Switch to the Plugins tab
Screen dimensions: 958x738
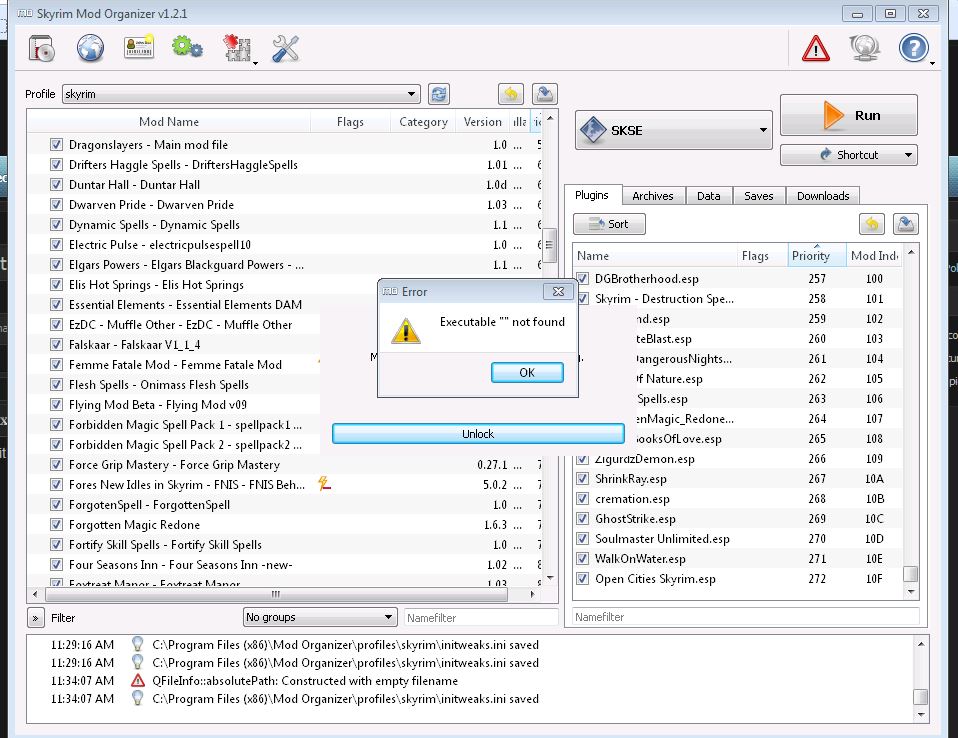(x=591, y=195)
